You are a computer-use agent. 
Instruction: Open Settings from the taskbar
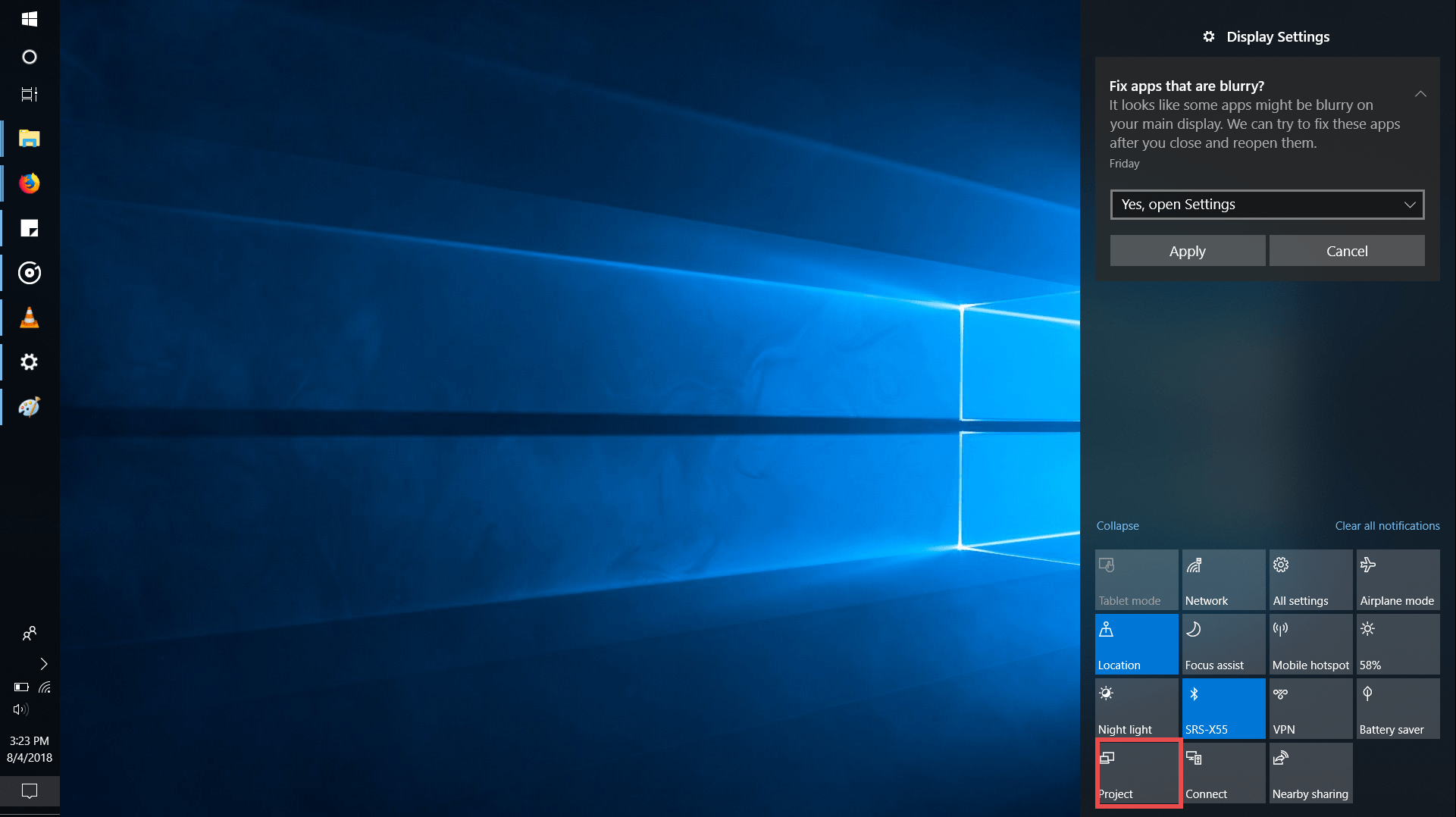(29, 362)
